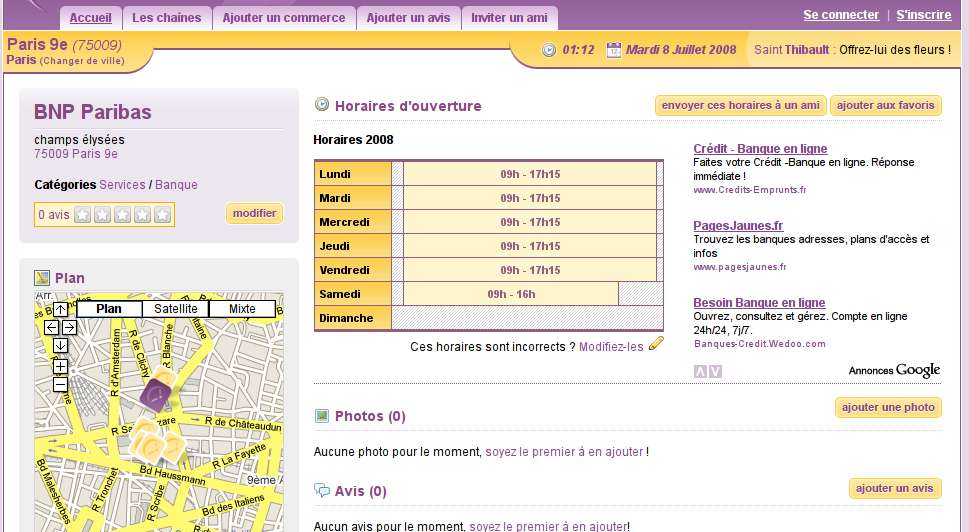Rate with the third star
Viewport: 969px width, 532px height.
click(122, 214)
